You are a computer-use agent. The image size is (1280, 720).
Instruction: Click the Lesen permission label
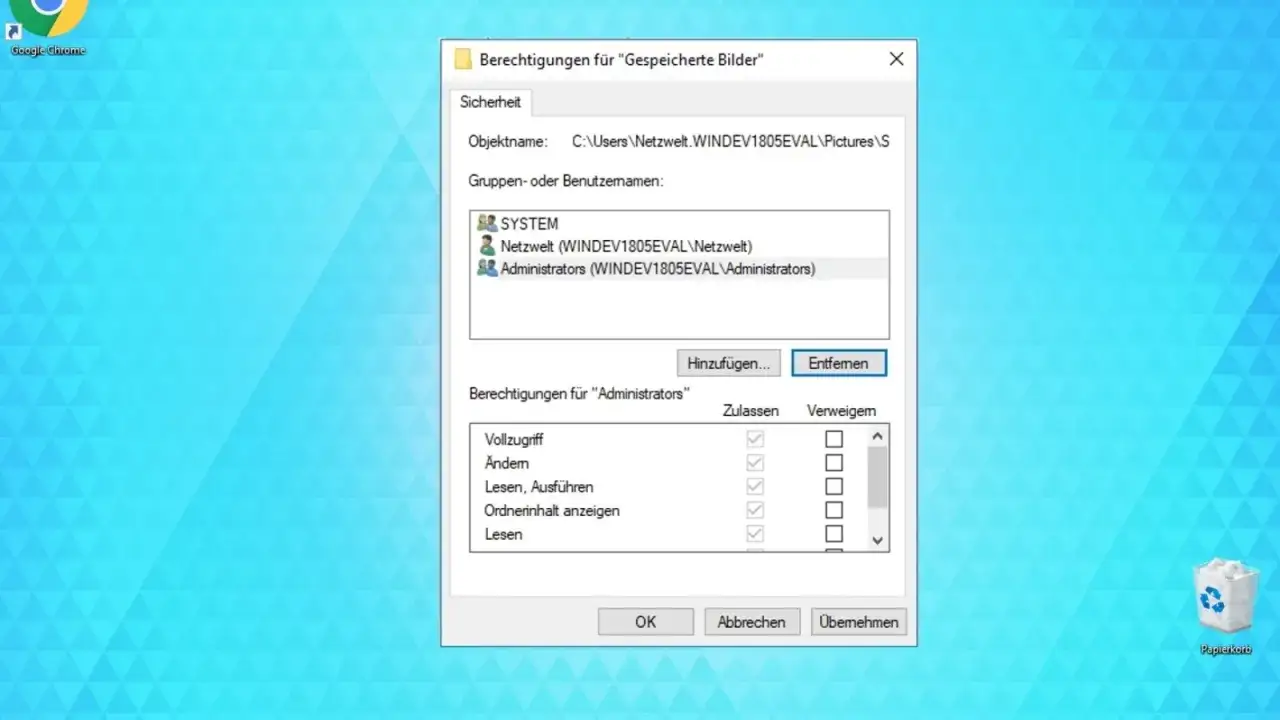504,535
